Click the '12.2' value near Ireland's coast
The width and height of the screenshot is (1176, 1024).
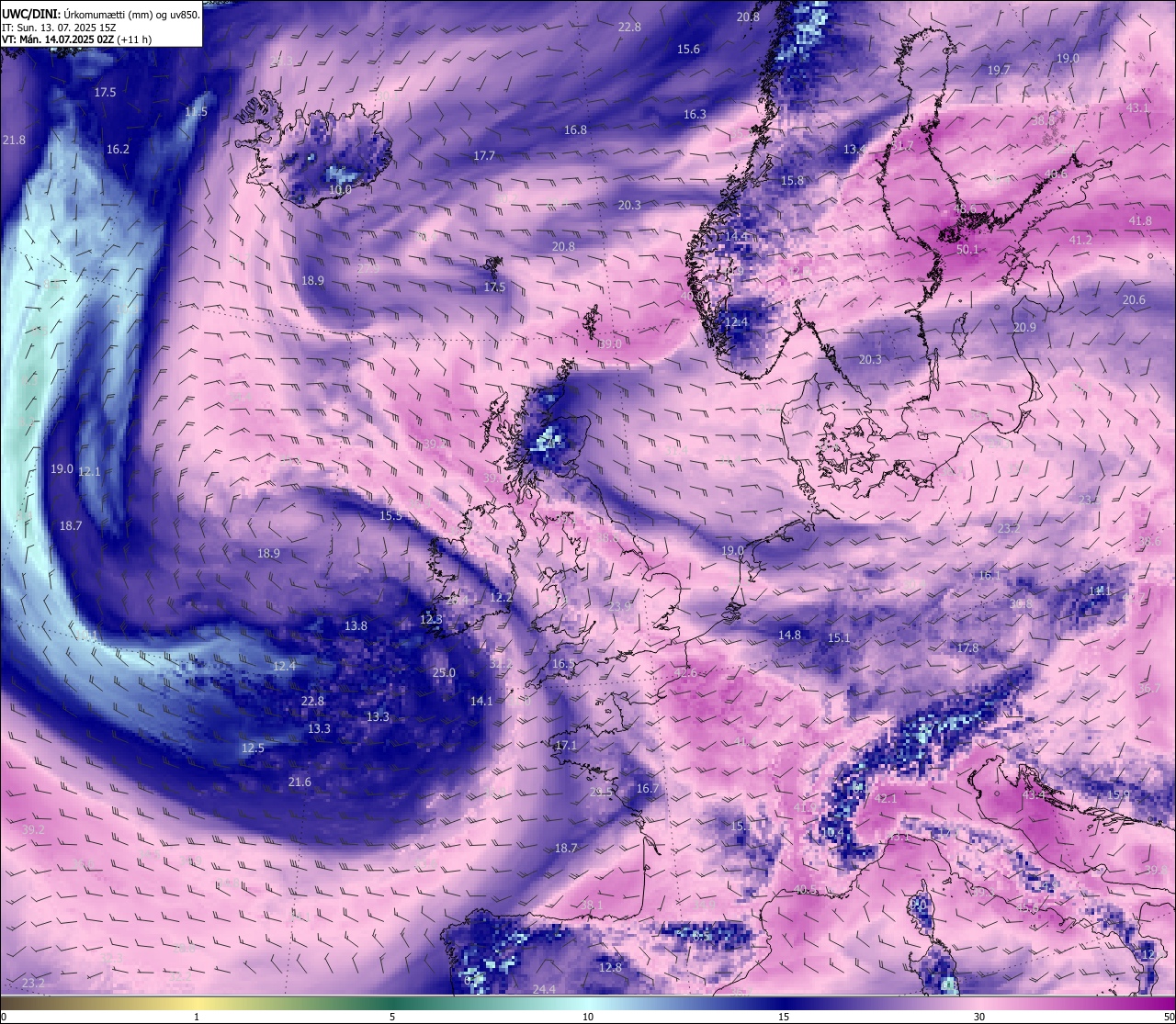(501, 597)
